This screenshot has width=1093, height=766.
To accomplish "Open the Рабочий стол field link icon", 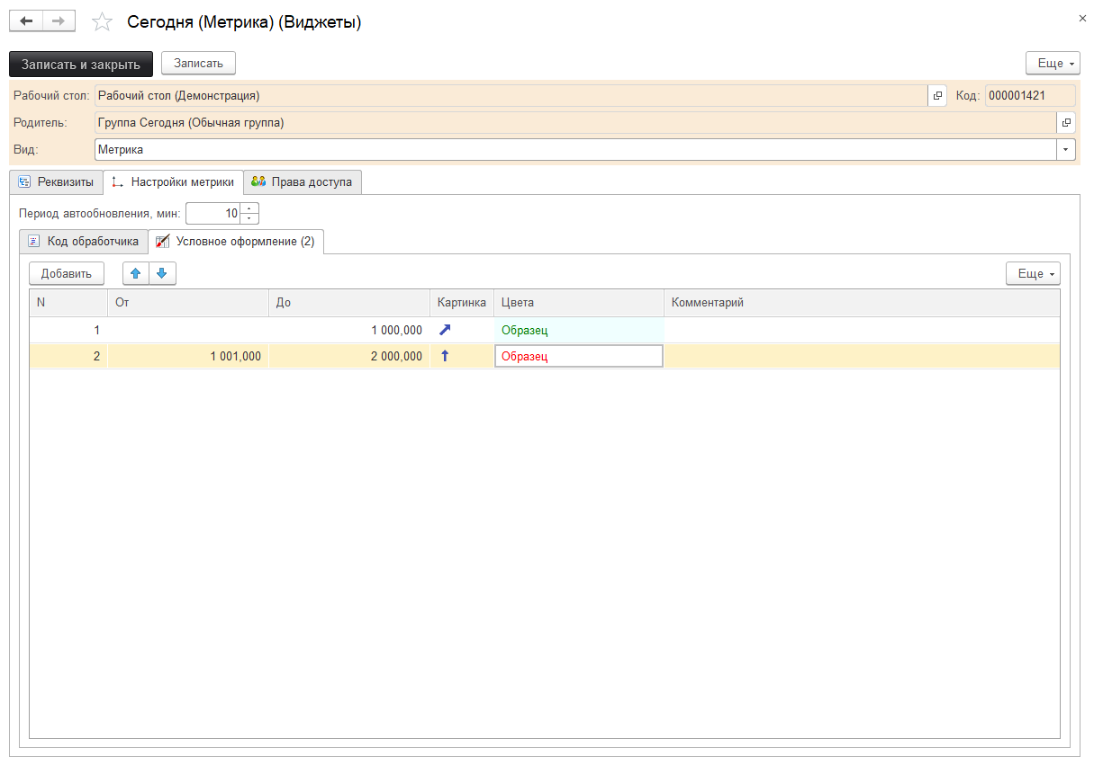I will click(937, 96).
